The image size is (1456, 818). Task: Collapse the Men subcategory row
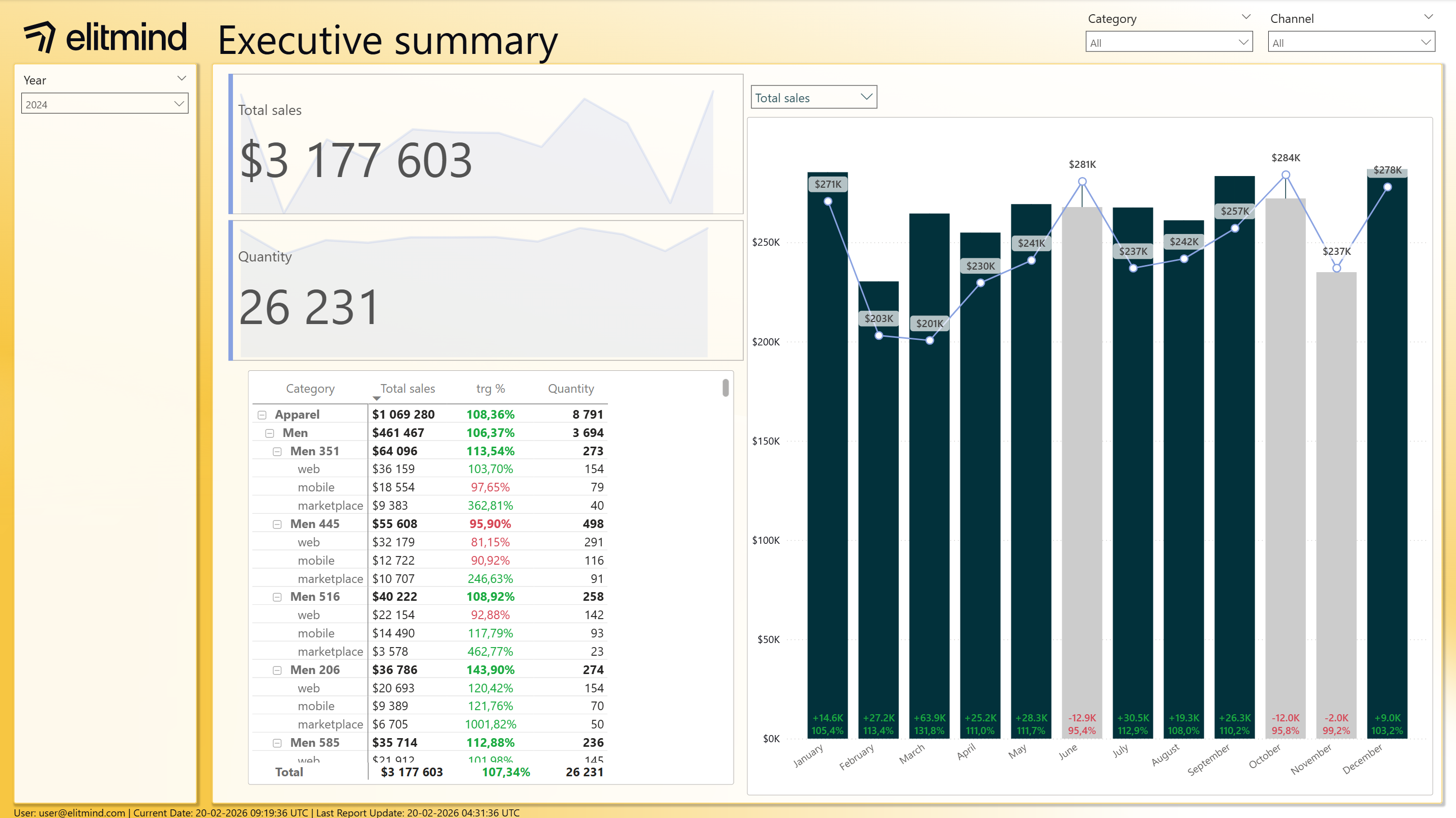click(270, 433)
